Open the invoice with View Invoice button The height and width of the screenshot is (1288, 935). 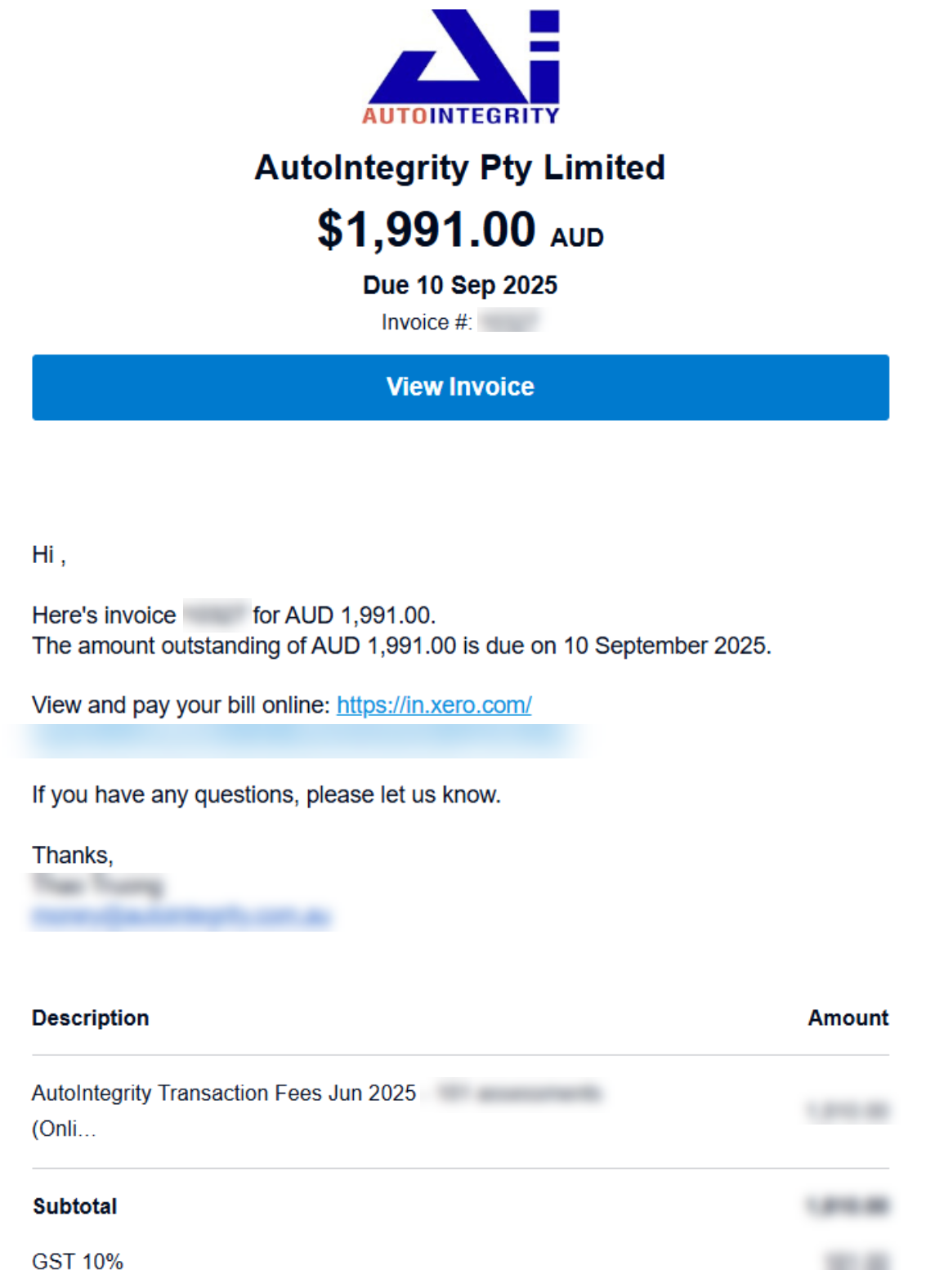click(460, 387)
